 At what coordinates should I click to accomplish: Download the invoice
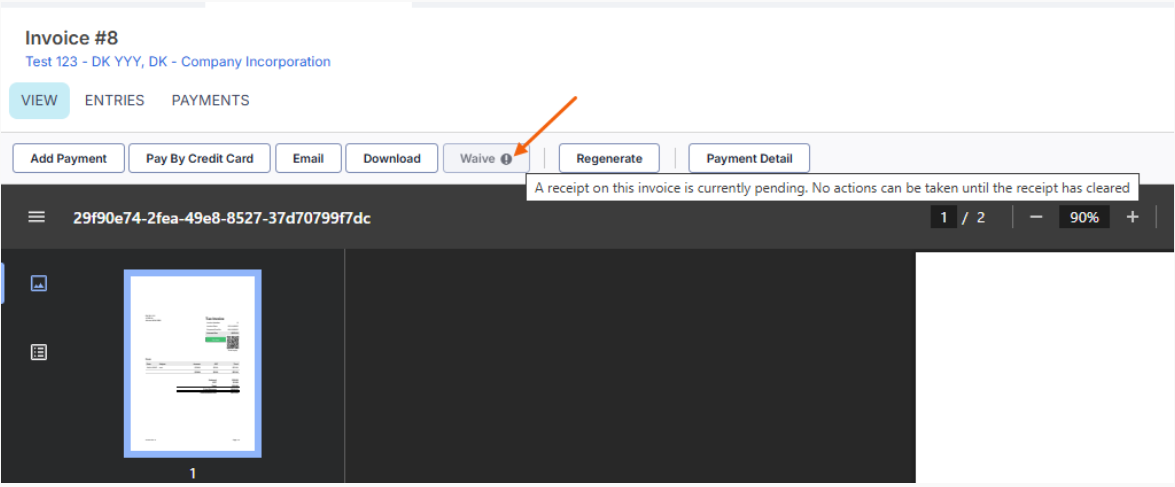point(392,159)
